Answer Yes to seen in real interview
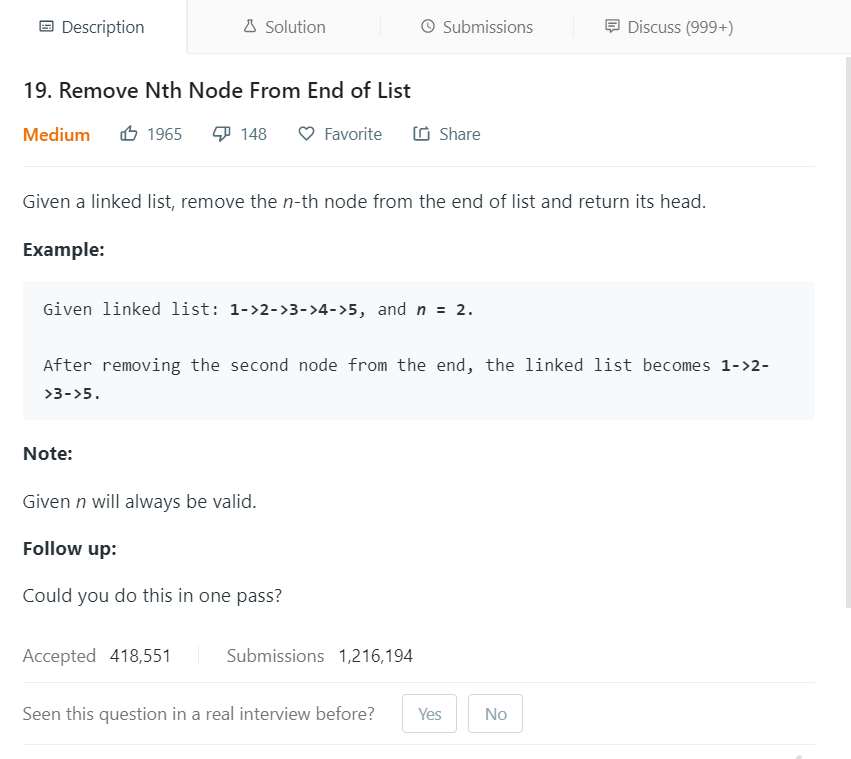 pos(430,714)
